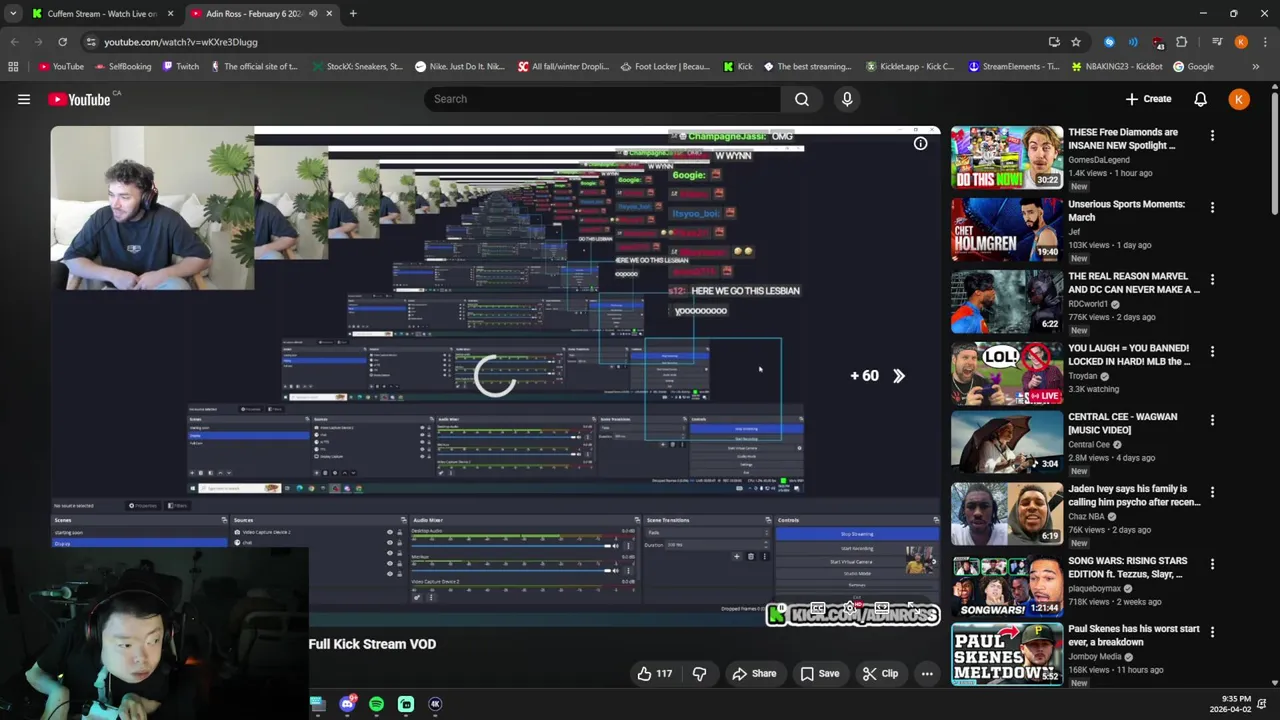Open Chrome media controls icon
The image size is (1280, 720).
[x=1217, y=42]
